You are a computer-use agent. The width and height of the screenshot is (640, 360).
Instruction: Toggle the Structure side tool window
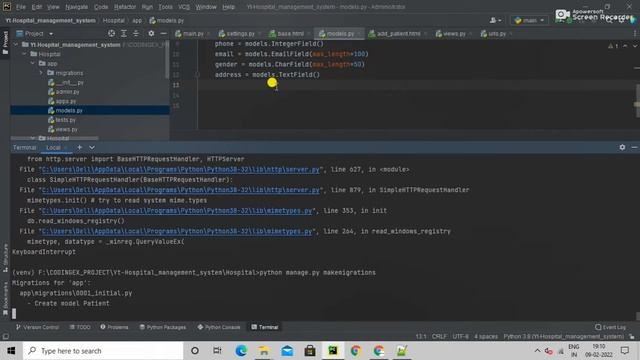pos(5,258)
